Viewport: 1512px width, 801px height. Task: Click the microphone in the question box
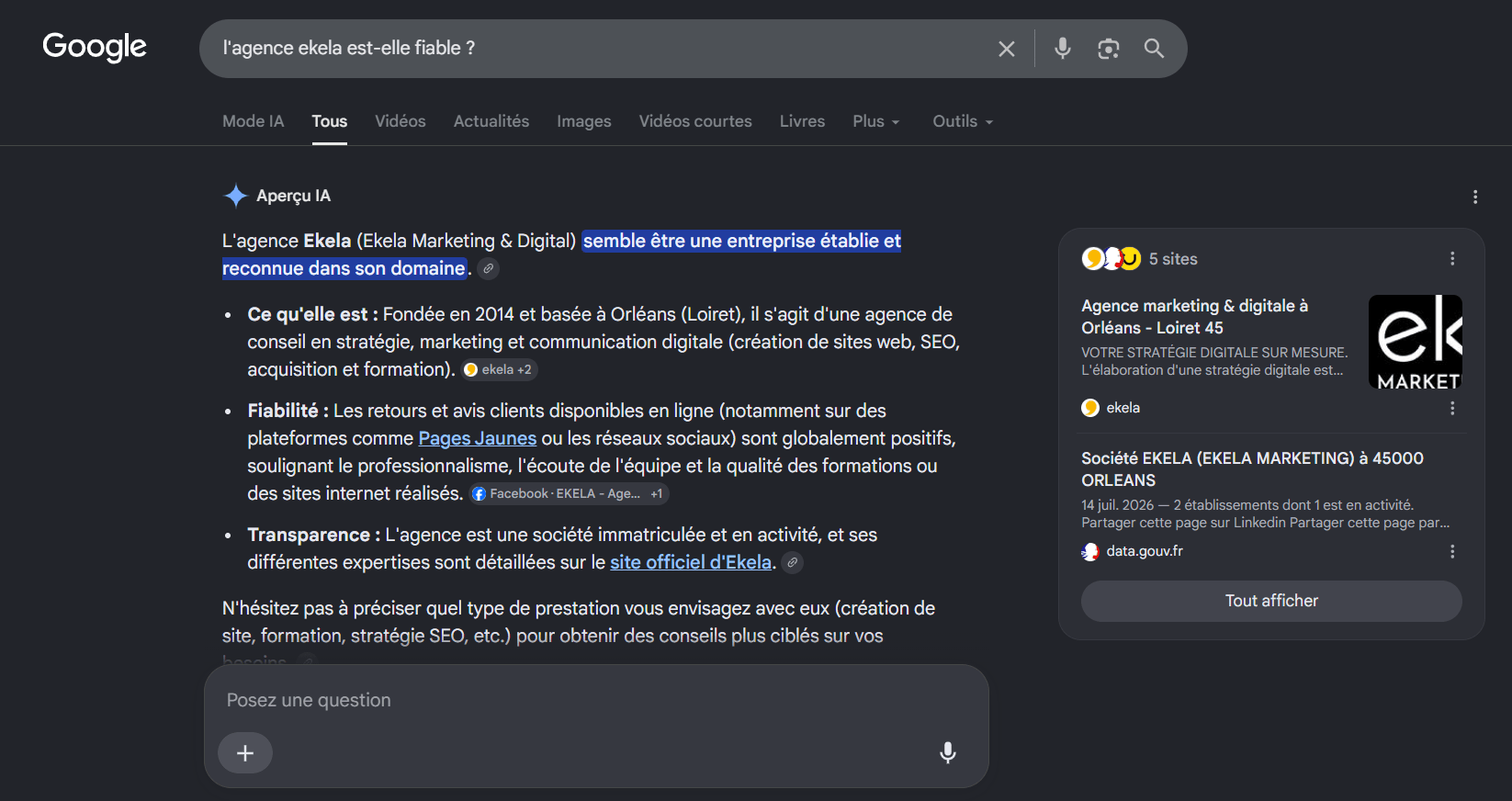pyautogui.click(x=948, y=753)
